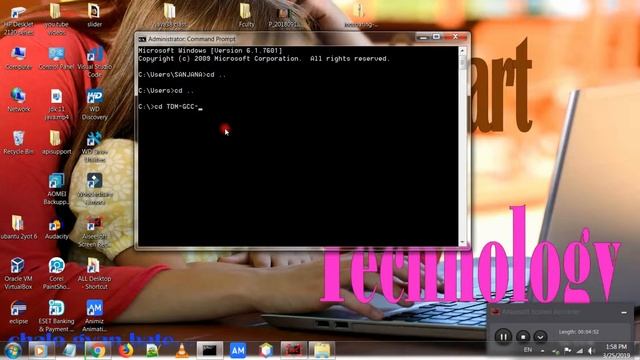
Task: Open the network signal tray icon
Action: click(x=580, y=351)
